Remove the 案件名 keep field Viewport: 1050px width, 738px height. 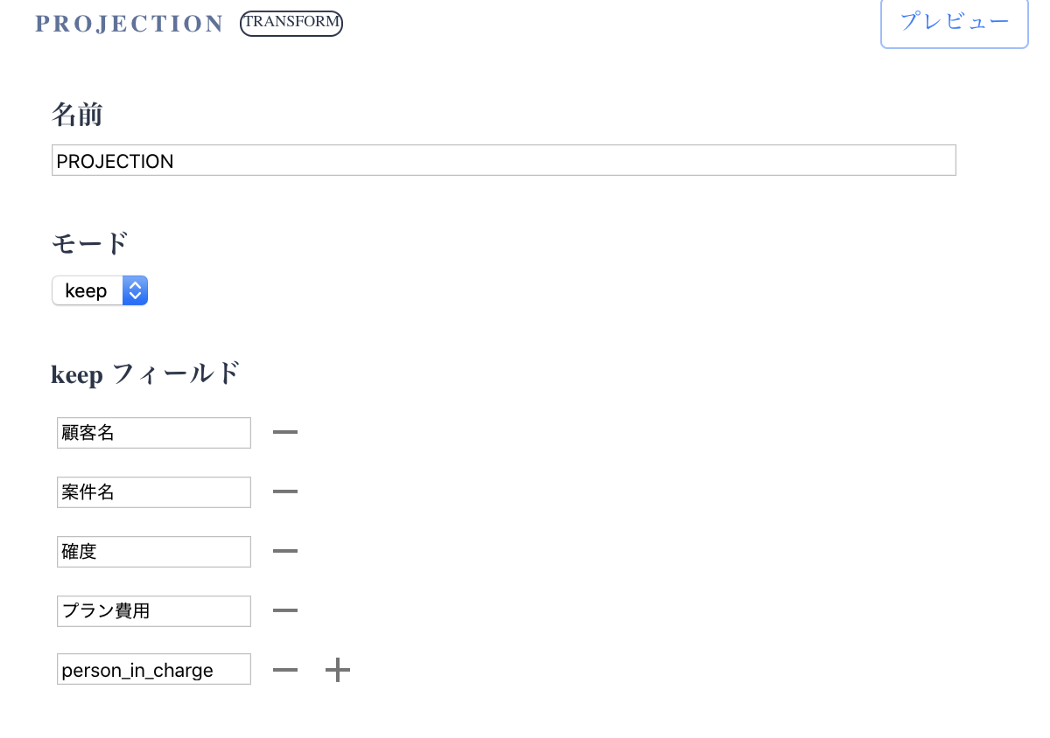click(x=285, y=492)
